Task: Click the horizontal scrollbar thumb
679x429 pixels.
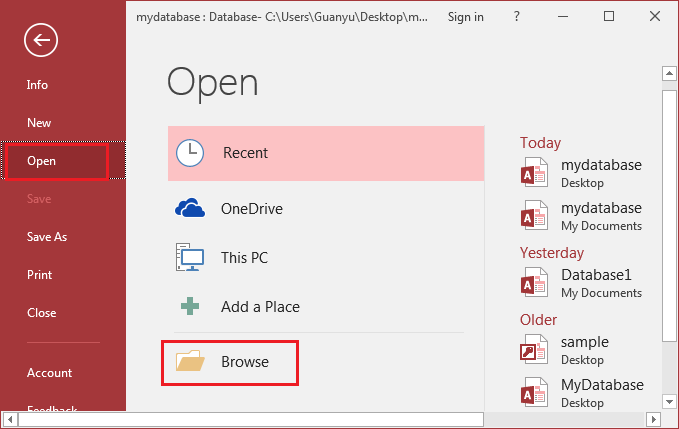Action: coord(251,419)
